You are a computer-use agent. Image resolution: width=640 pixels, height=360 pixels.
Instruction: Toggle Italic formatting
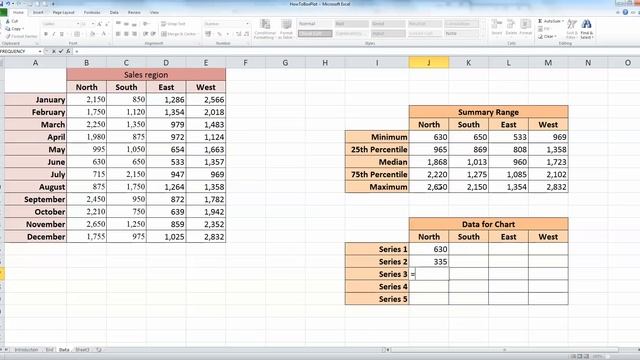[53, 34]
